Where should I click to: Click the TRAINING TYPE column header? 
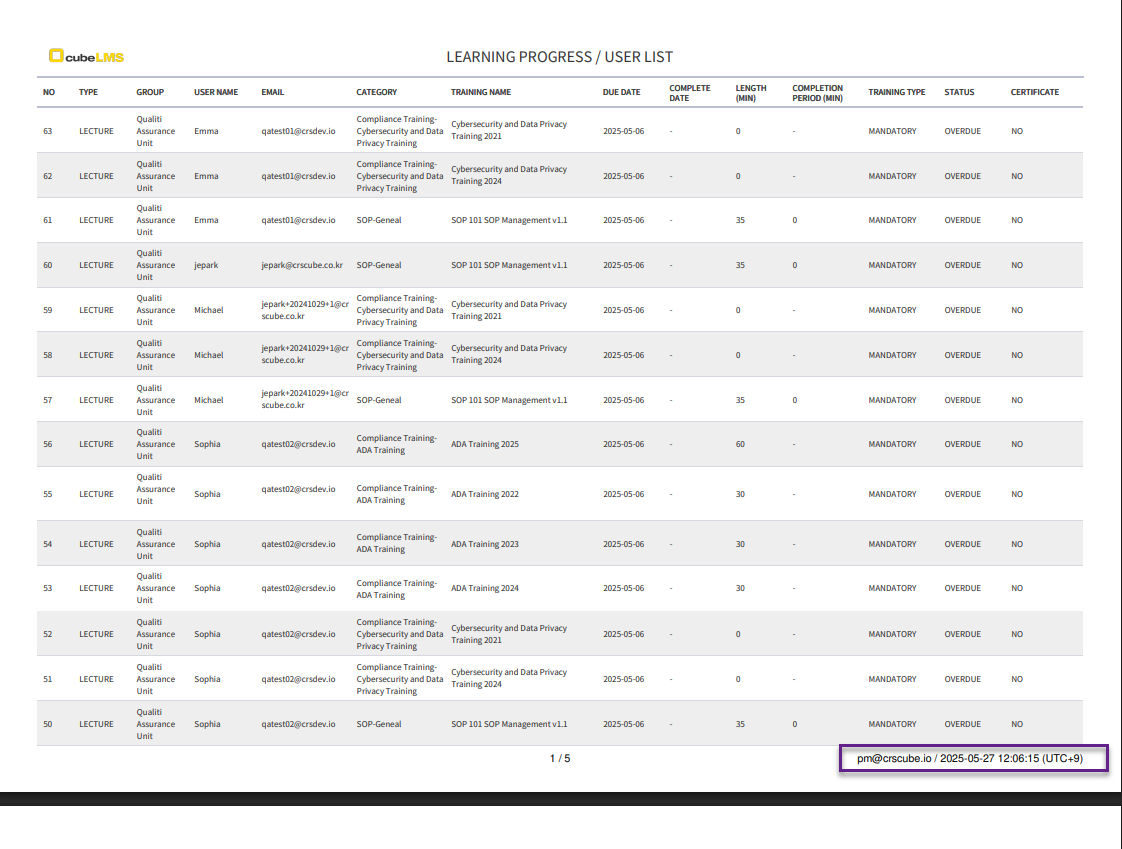[x=896, y=92]
